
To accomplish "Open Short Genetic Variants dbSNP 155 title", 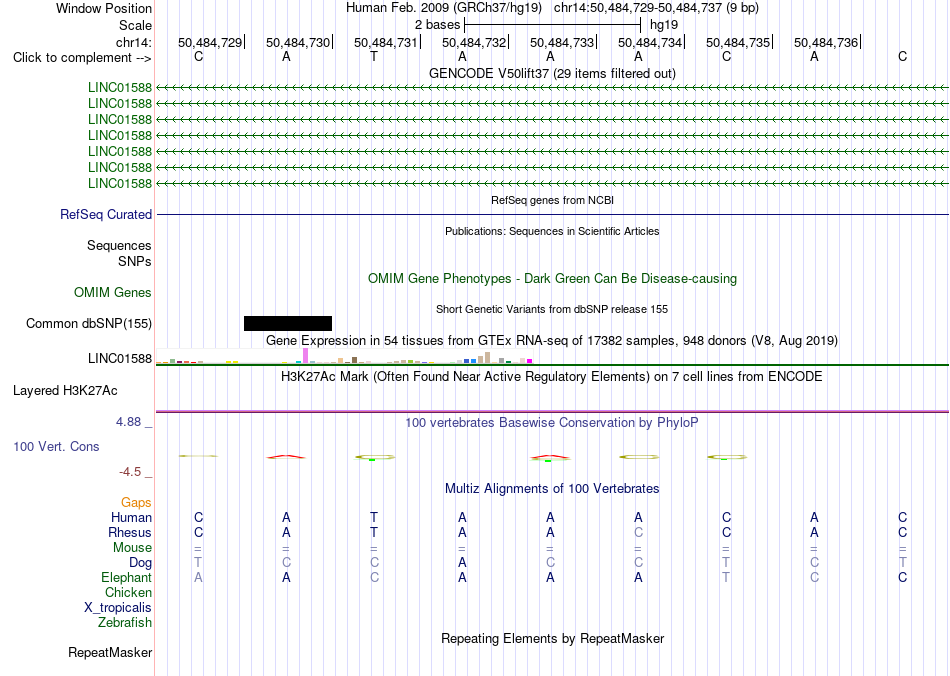I will click(x=552, y=309).
